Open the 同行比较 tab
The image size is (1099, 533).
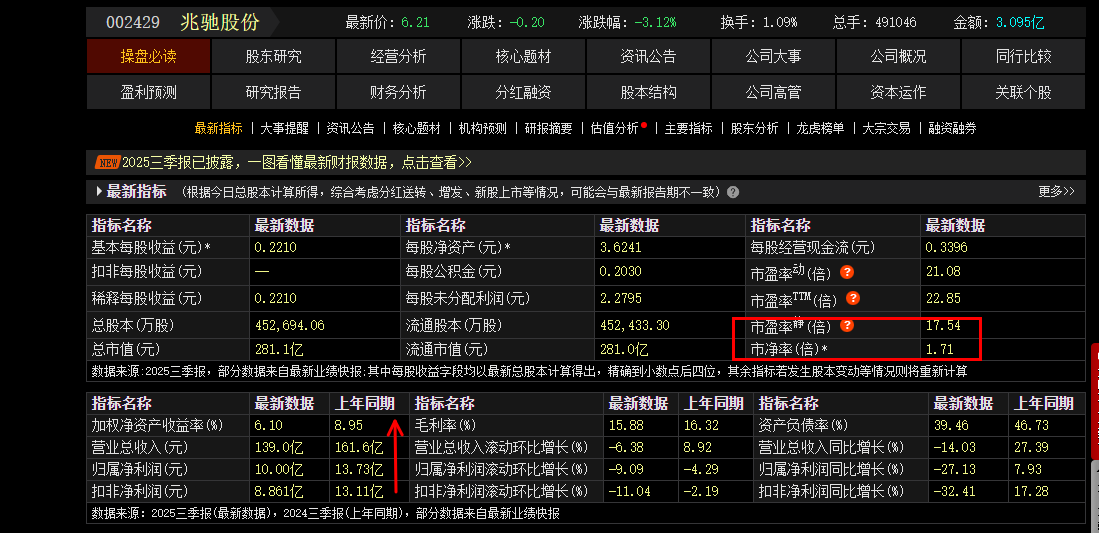[1023, 56]
